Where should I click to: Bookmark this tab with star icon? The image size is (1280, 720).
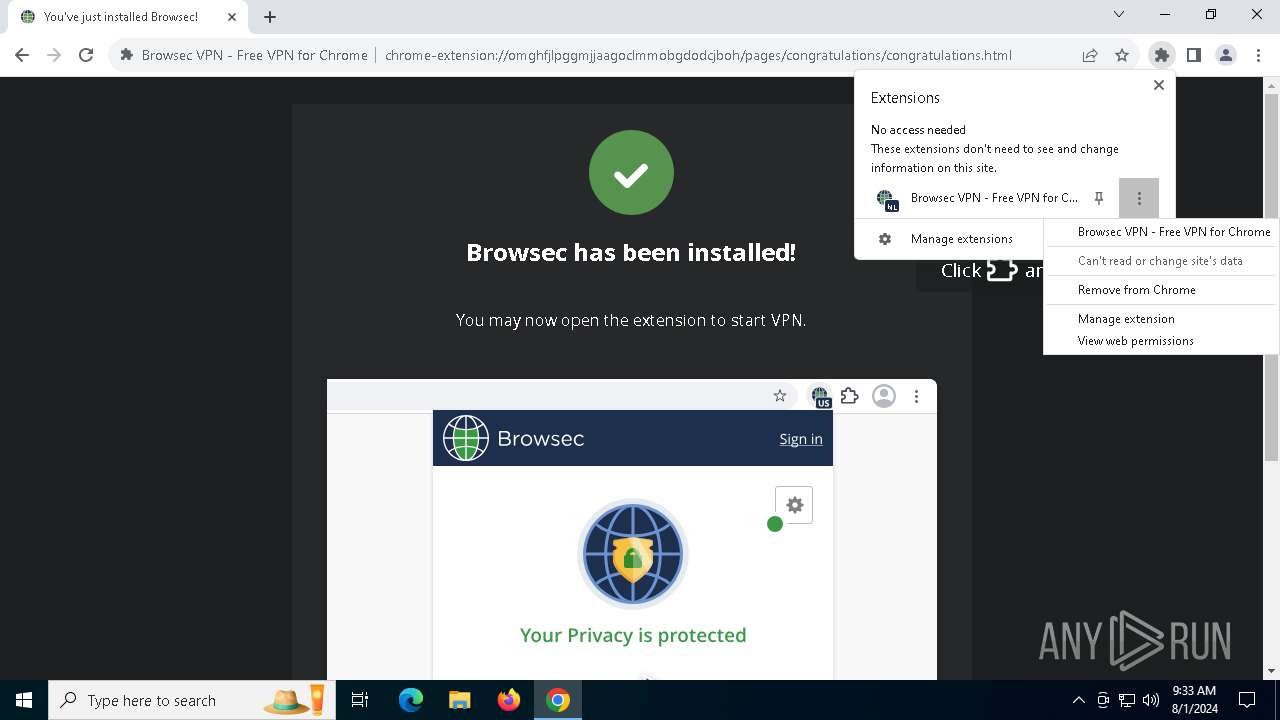(1122, 55)
